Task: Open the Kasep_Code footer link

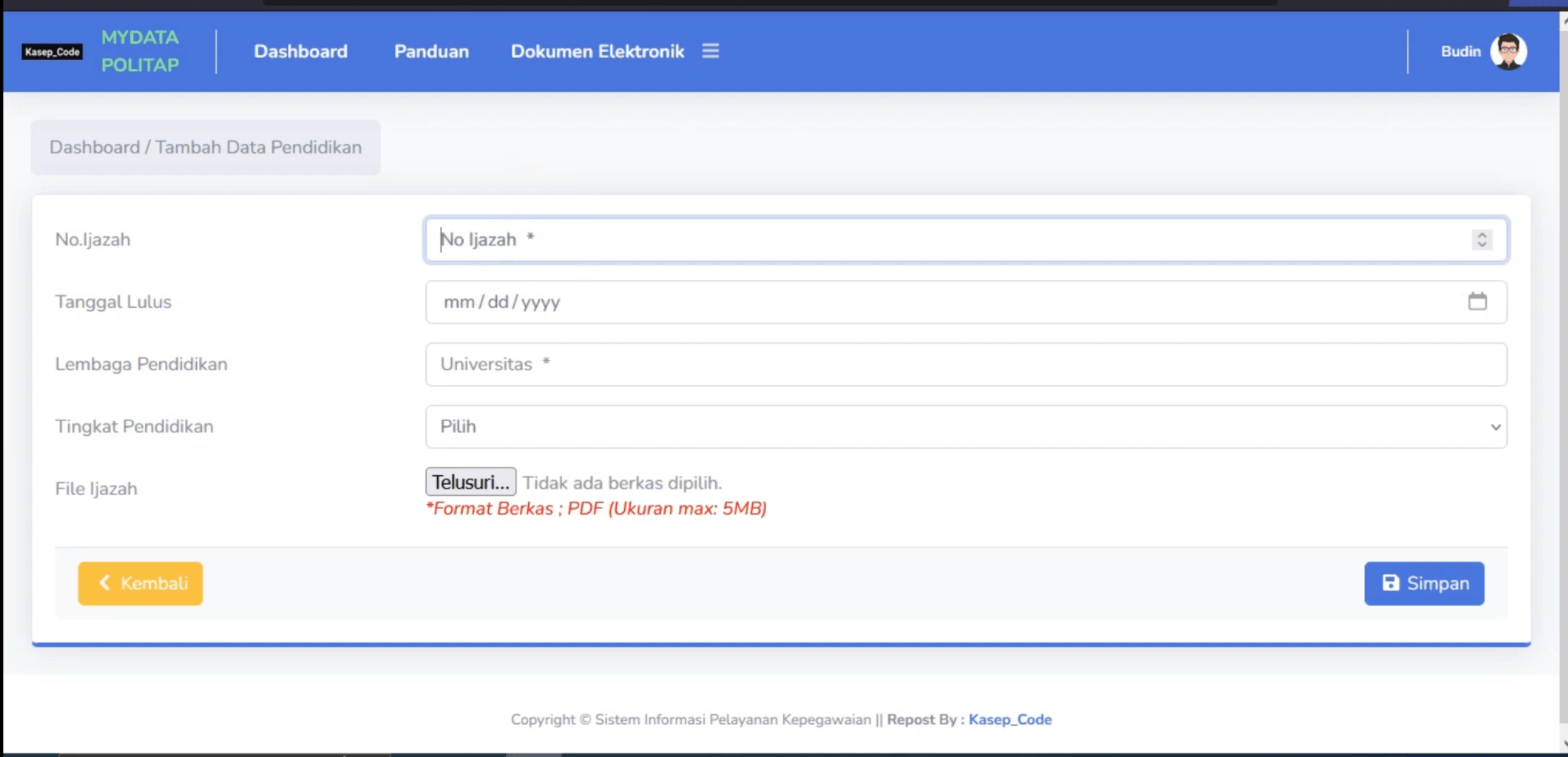Action: pyautogui.click(x=1010, y=719)
